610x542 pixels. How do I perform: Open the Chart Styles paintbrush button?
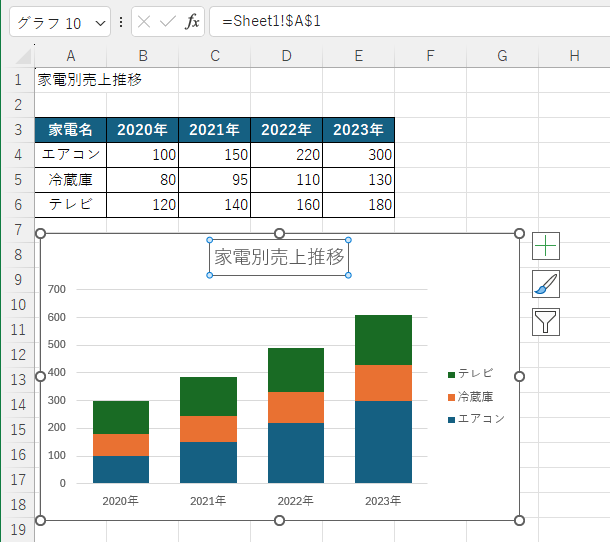coord(546,284)
